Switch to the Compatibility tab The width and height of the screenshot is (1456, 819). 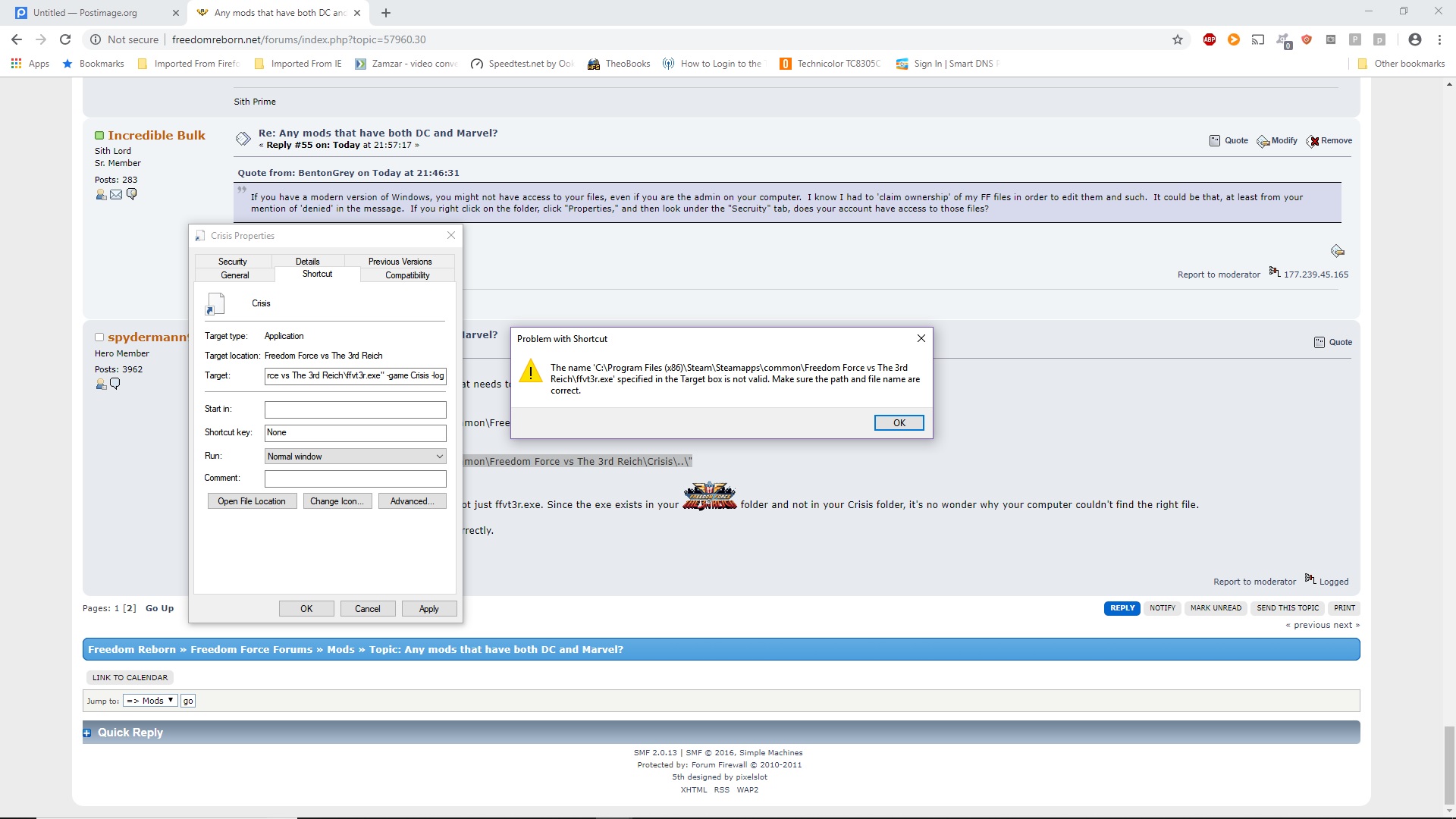point(408,275)
